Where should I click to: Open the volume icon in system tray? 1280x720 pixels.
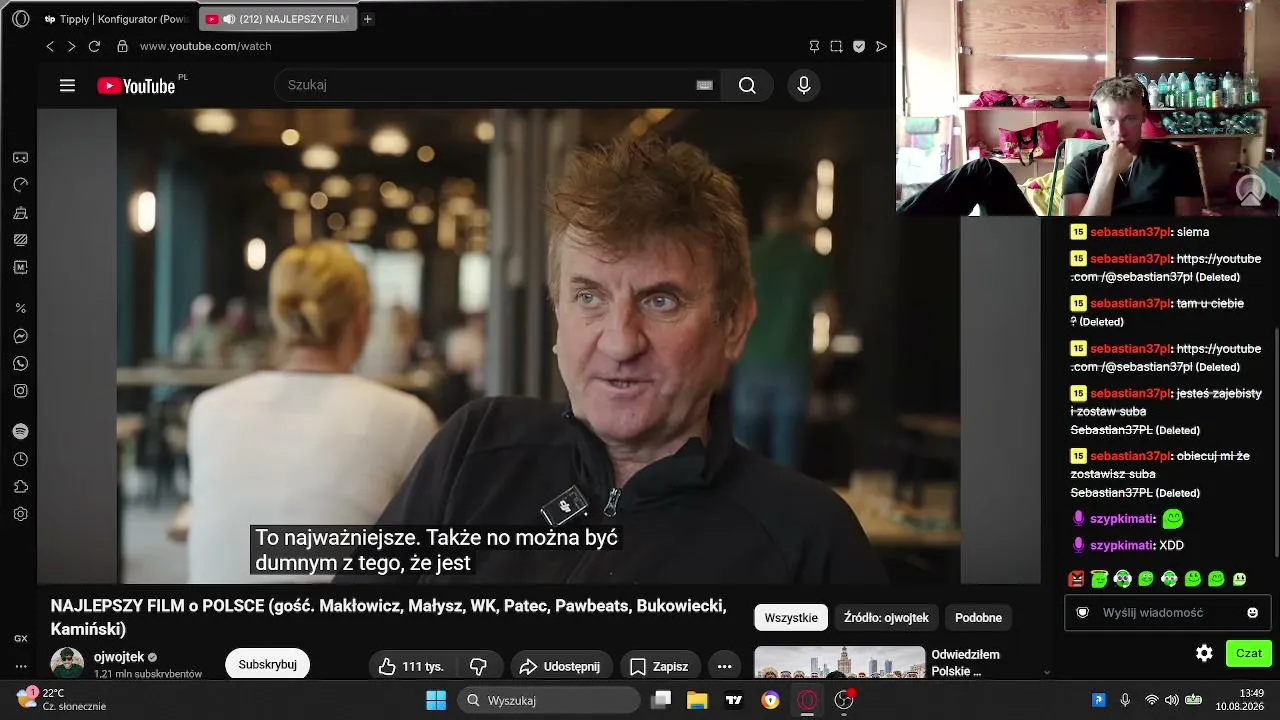point(1171,700)
